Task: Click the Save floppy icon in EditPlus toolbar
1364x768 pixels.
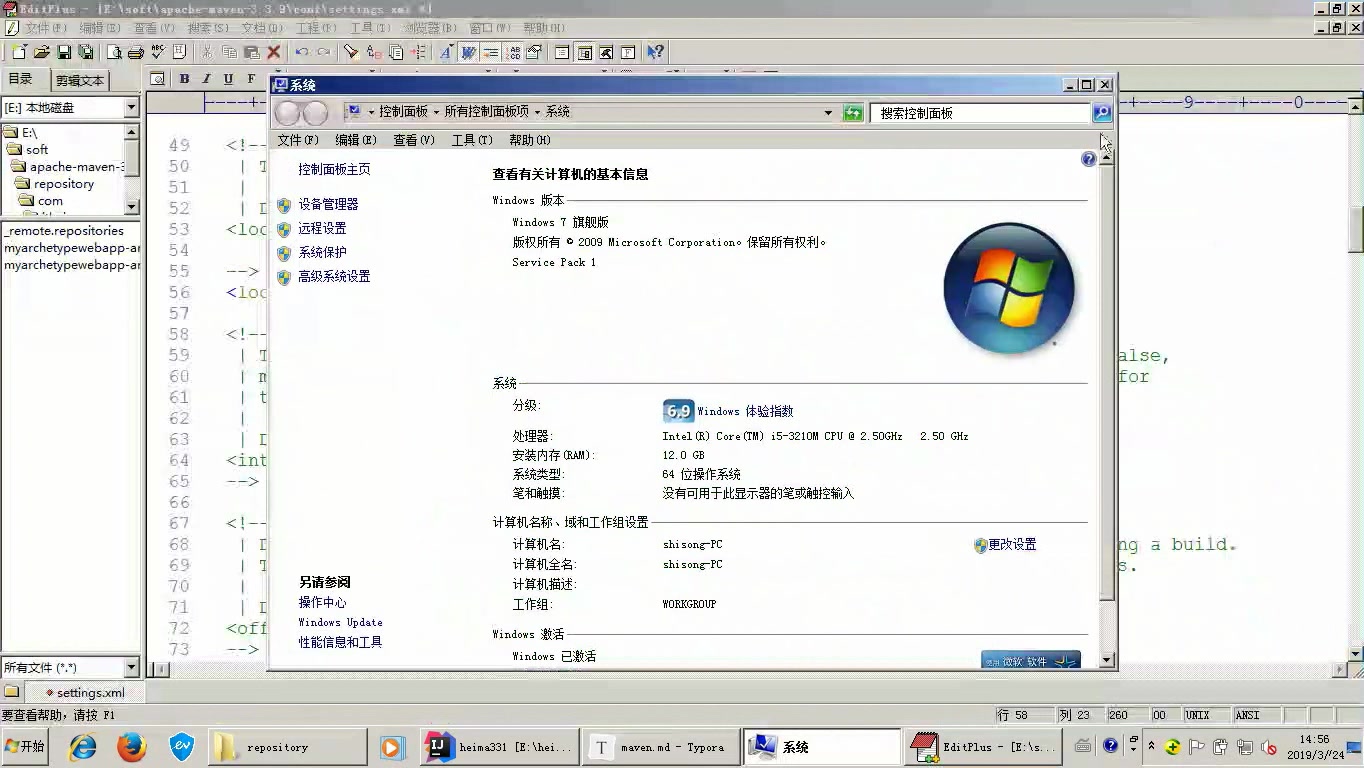Action: coord(64,52)
